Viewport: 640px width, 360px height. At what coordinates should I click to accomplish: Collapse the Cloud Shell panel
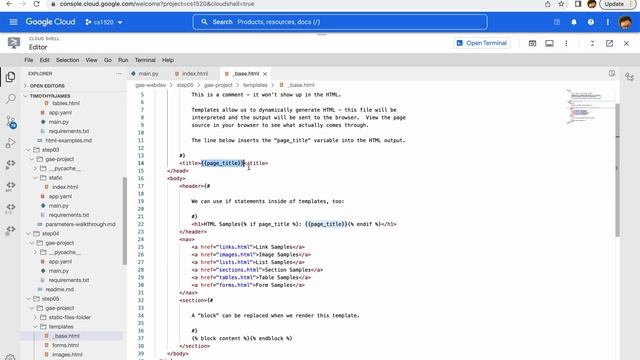(592, 43)
